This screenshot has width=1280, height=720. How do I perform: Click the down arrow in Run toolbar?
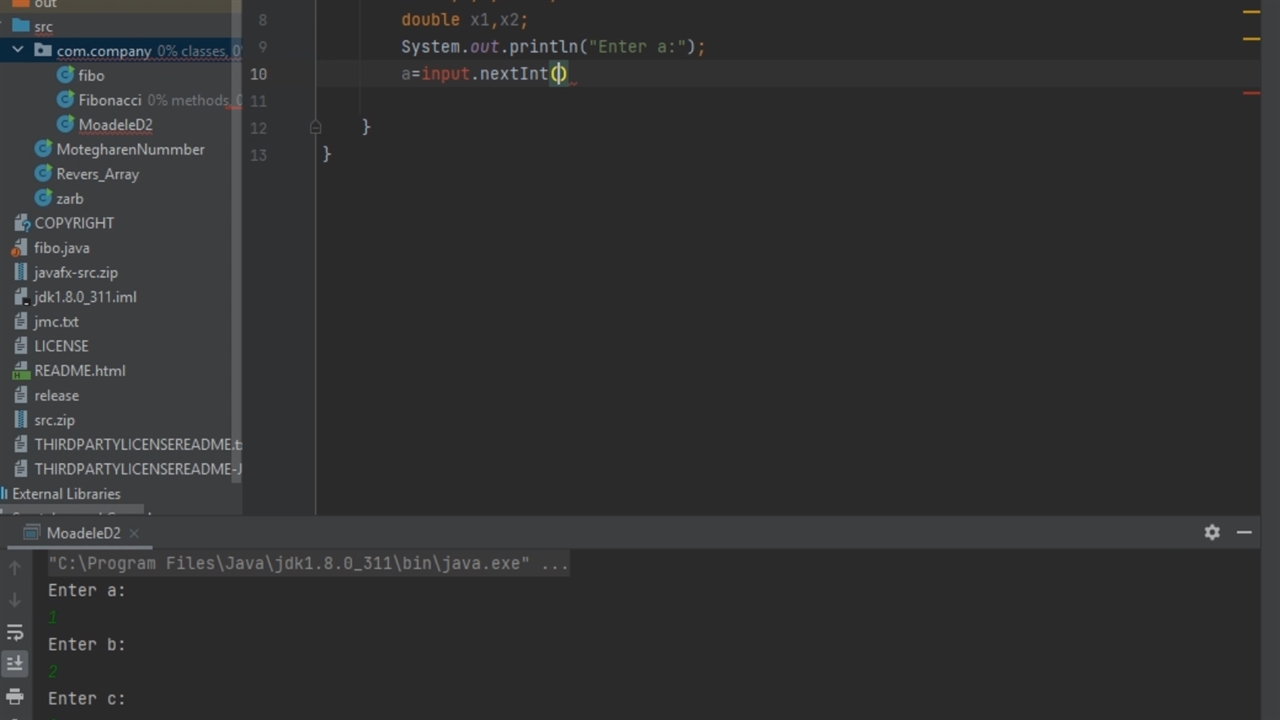pos(15,600)
